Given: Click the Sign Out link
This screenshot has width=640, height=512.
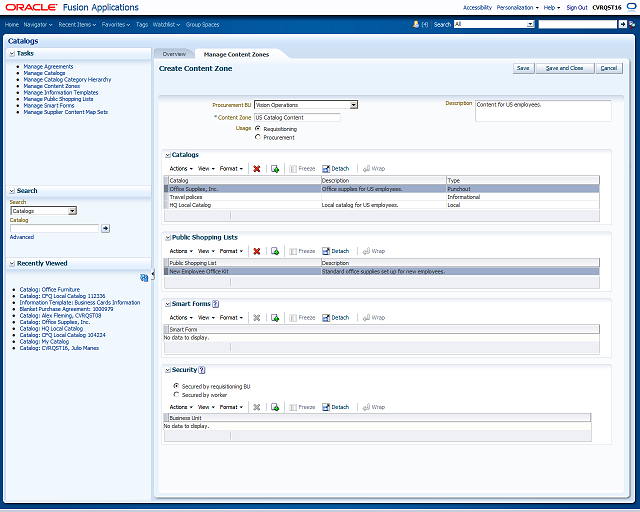Looking at the screenshot, I should [577, 7].
